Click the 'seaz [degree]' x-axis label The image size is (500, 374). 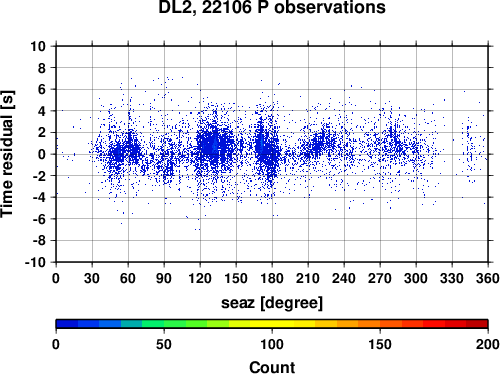[272, 303]
